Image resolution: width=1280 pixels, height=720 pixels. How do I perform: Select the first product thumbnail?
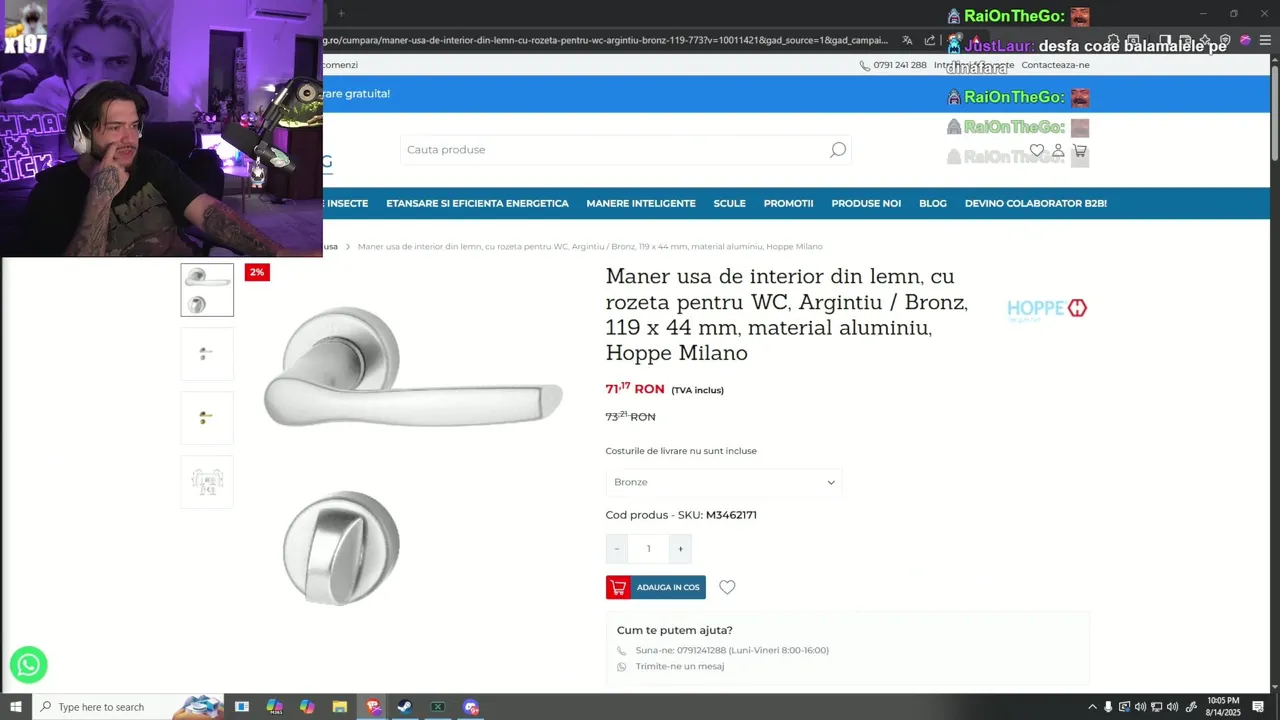[x=207, y=290]
